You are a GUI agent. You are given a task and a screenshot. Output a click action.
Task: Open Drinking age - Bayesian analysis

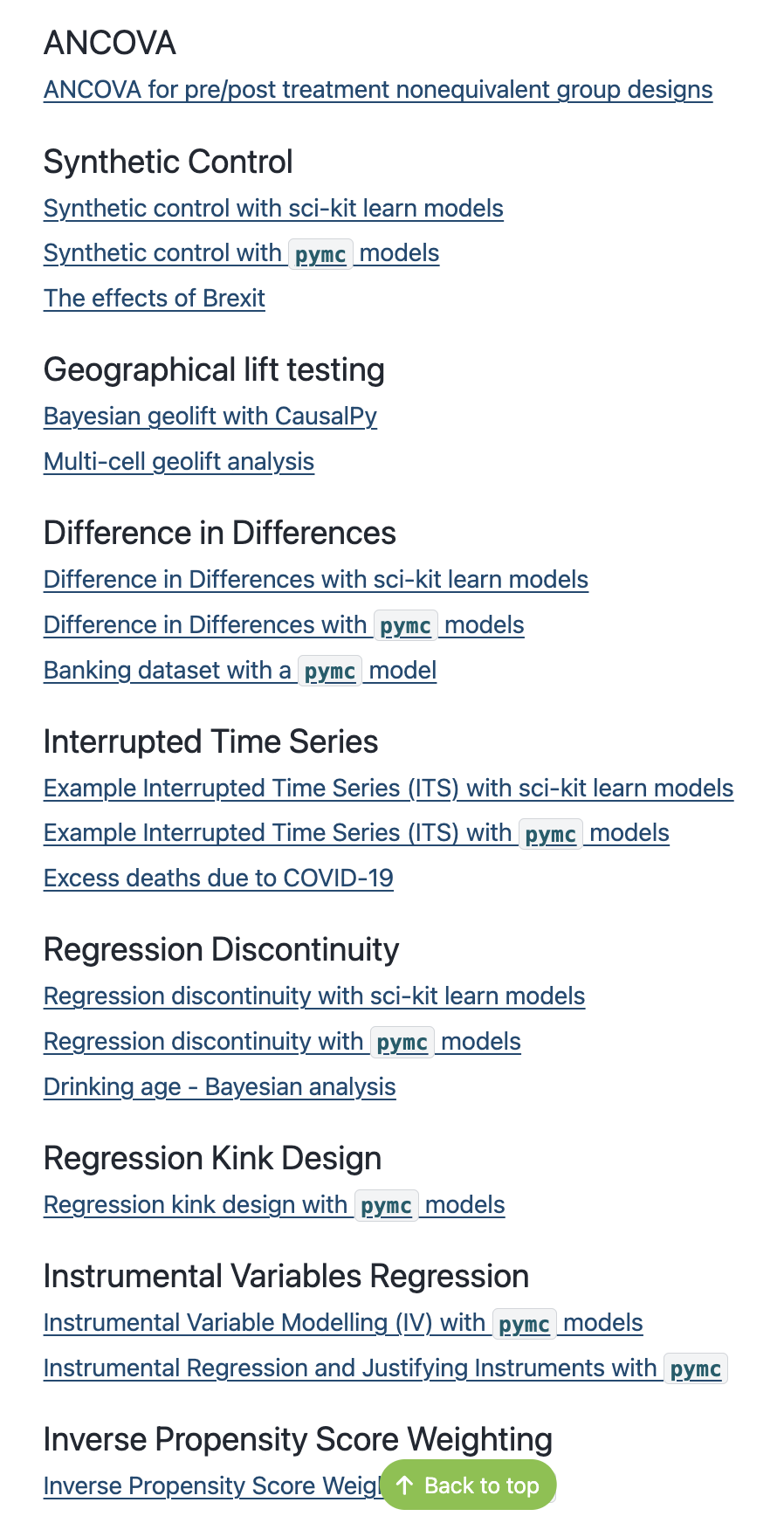pos(220,1087)
